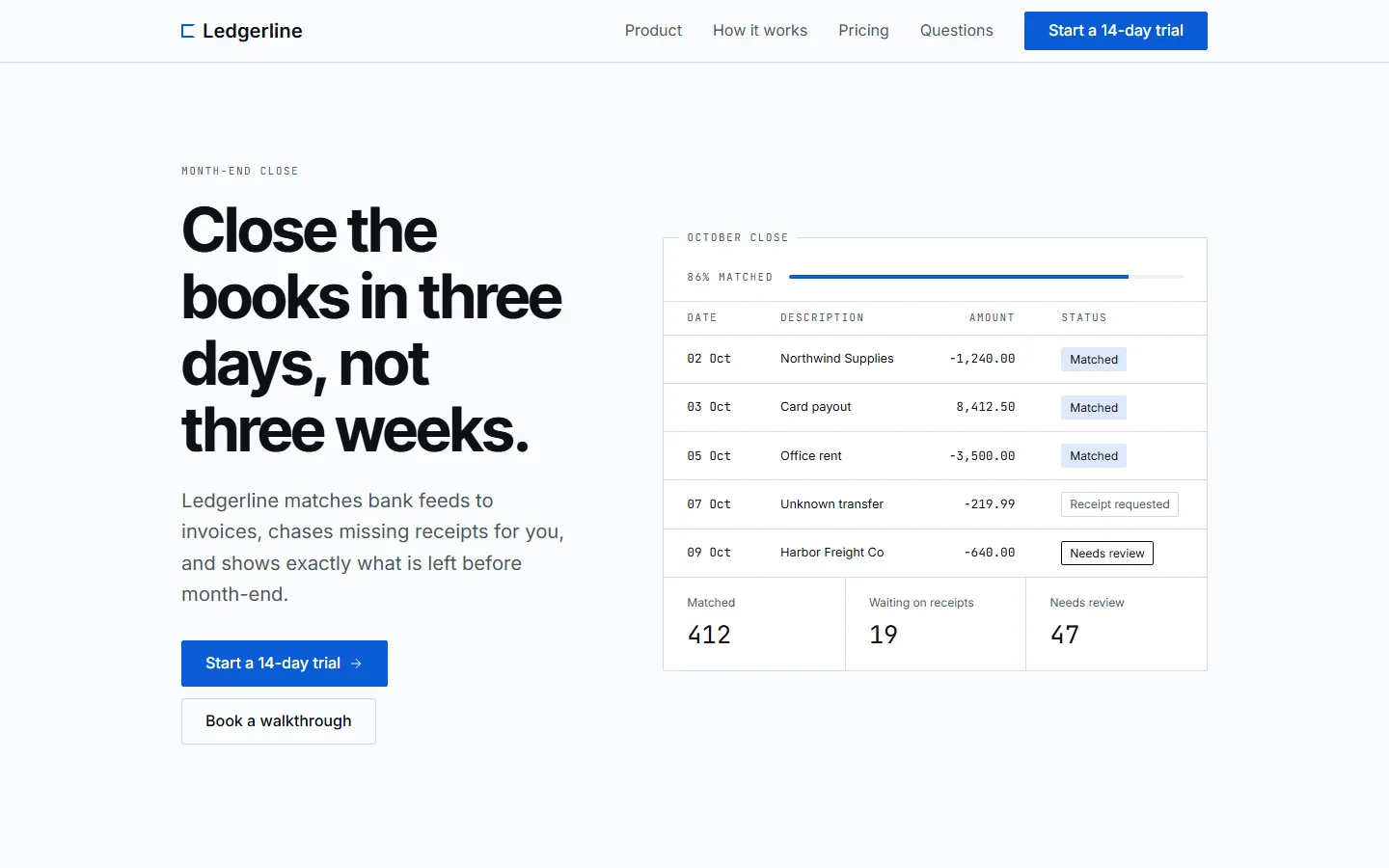Click the 8,412.50 amount
The width and height of the screenshot is (1389, 868).
pos(986,407)
